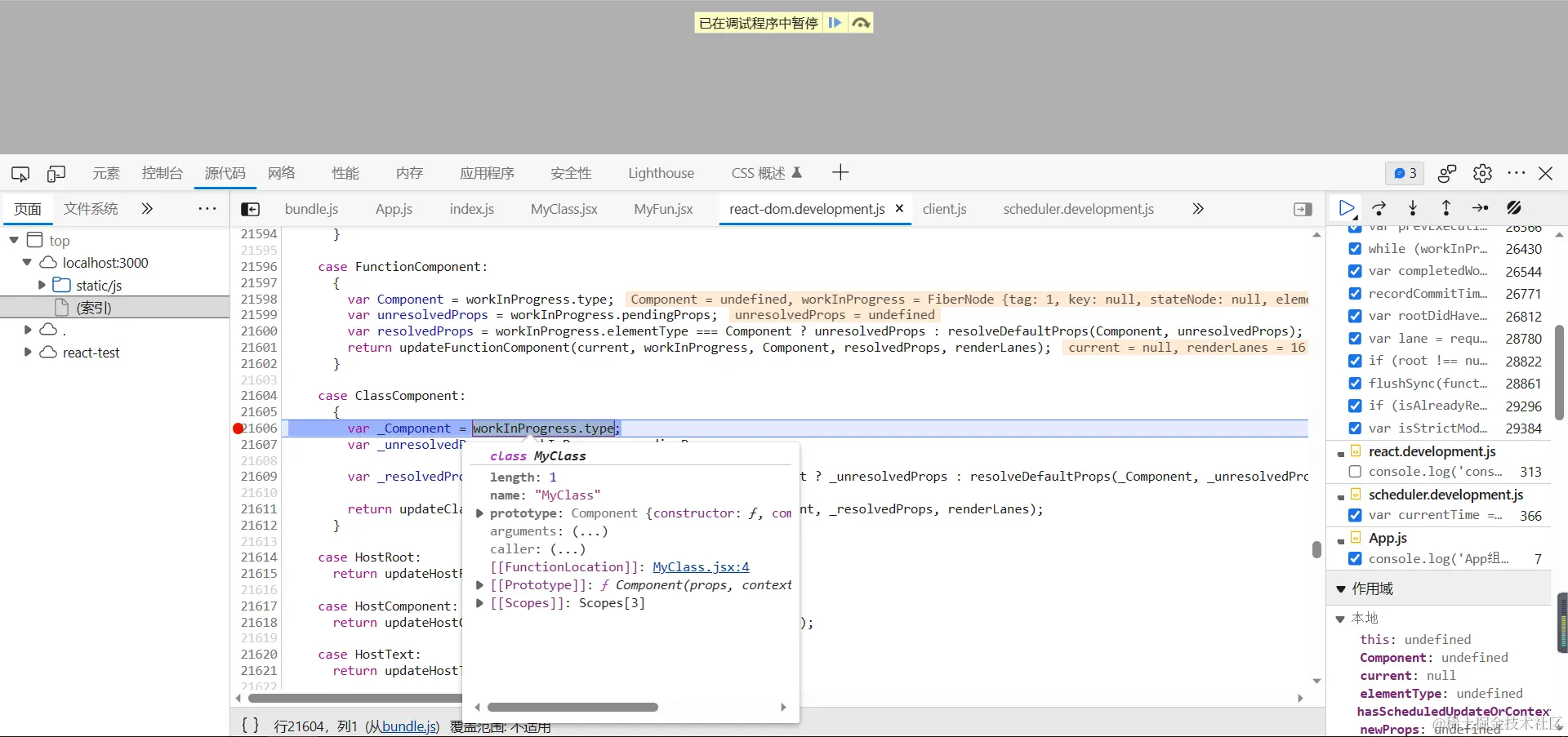This screenshot has height=737, width=1568.
Task: Toggle the navigator sidebar icon
Action: (251, 210)
